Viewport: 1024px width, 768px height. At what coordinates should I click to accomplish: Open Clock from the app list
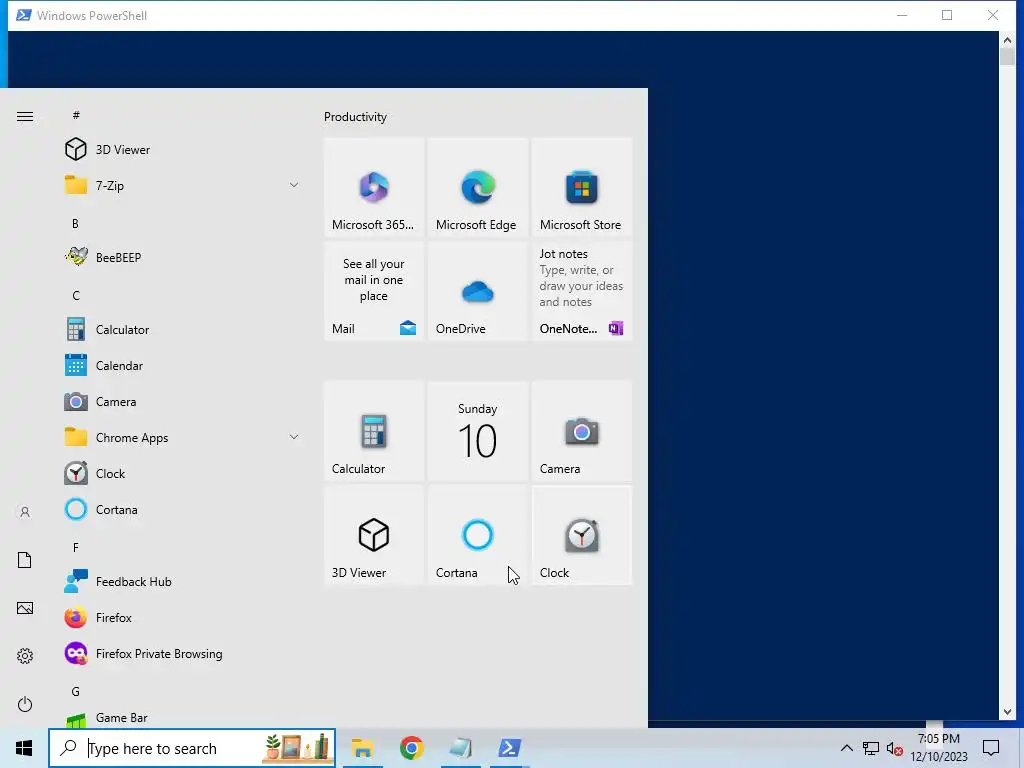pos(180,473)
